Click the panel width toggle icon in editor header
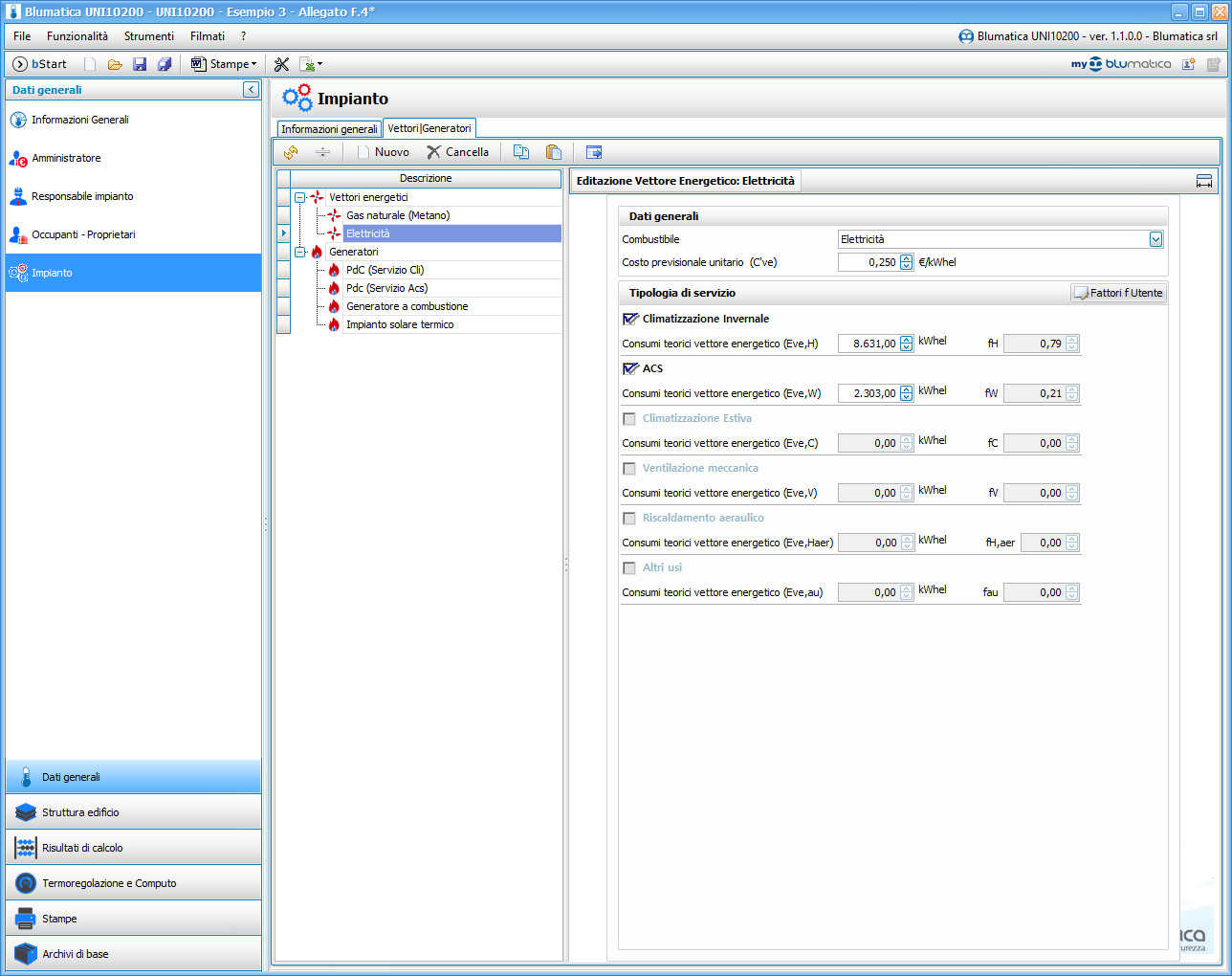 tap(1204, 181)
